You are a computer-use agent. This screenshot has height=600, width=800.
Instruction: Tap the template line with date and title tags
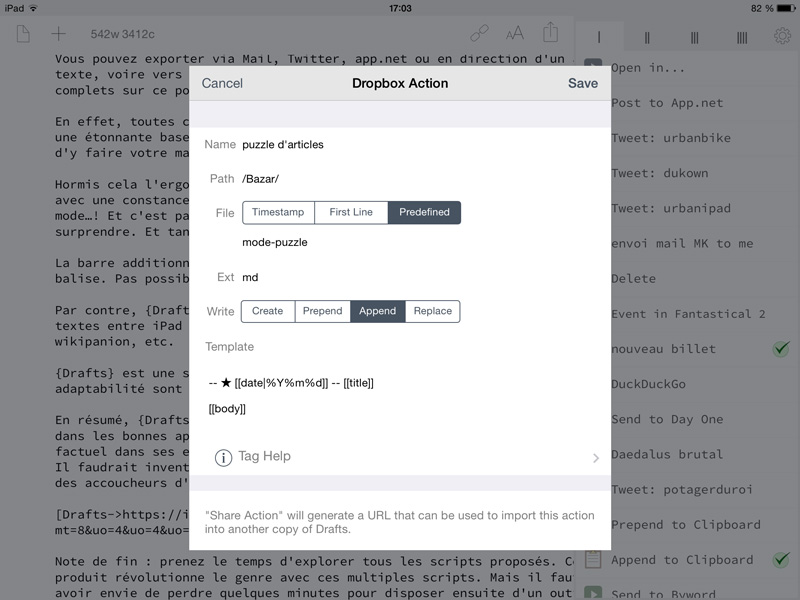point(291,383)
